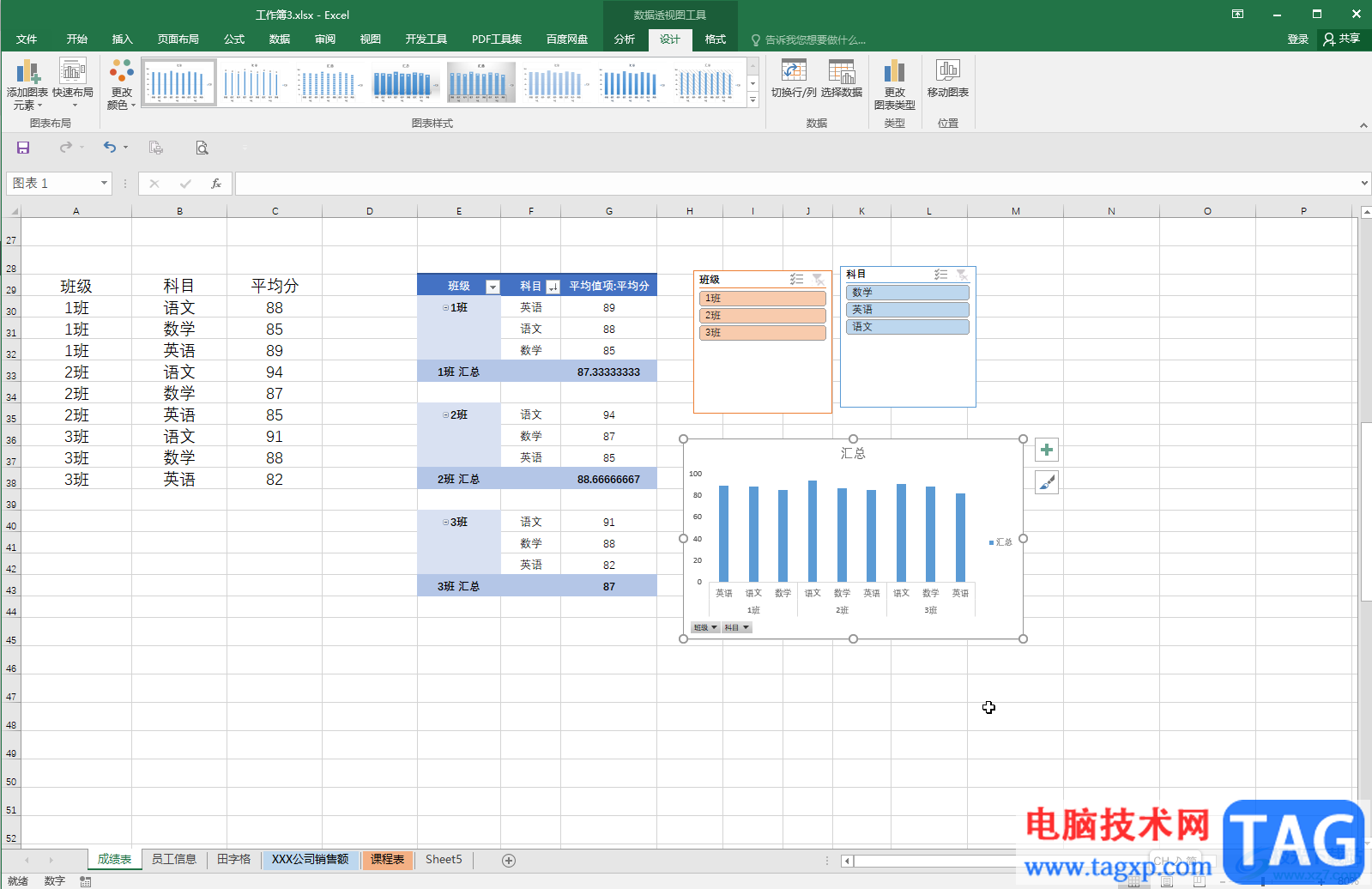Click the Undo arrow icon
Image resolution: width=1372 pixels, height=889 pixels.
[109, 148]
